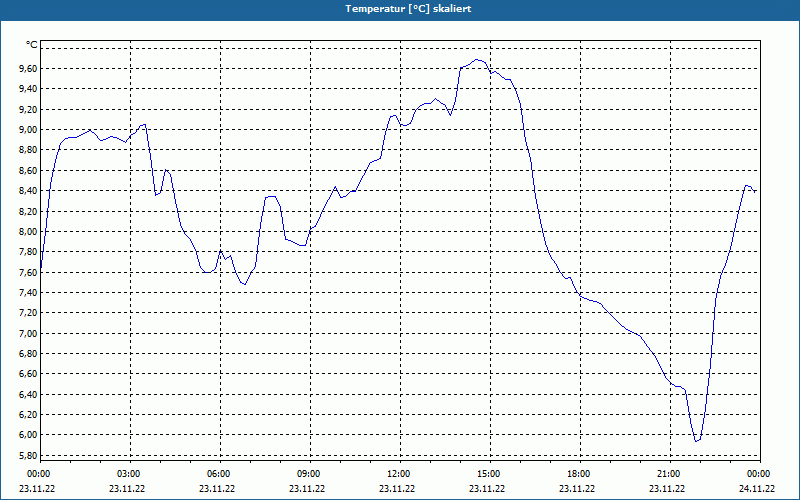Select the y-axis label "8,20"
Screen dimensions: 800x500
(29, 211)
